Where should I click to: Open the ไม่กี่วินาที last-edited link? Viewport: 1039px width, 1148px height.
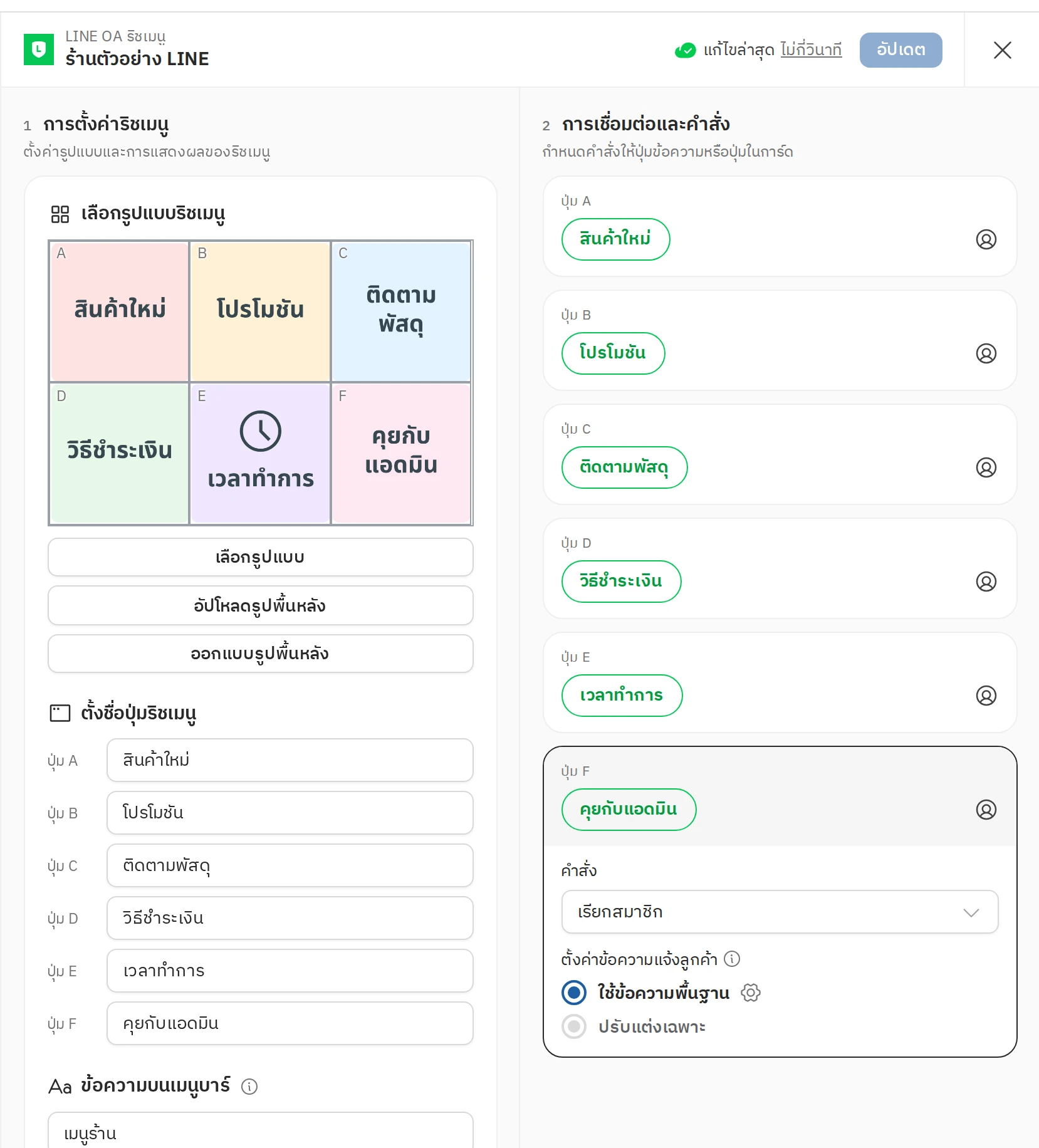click(811, 50)
